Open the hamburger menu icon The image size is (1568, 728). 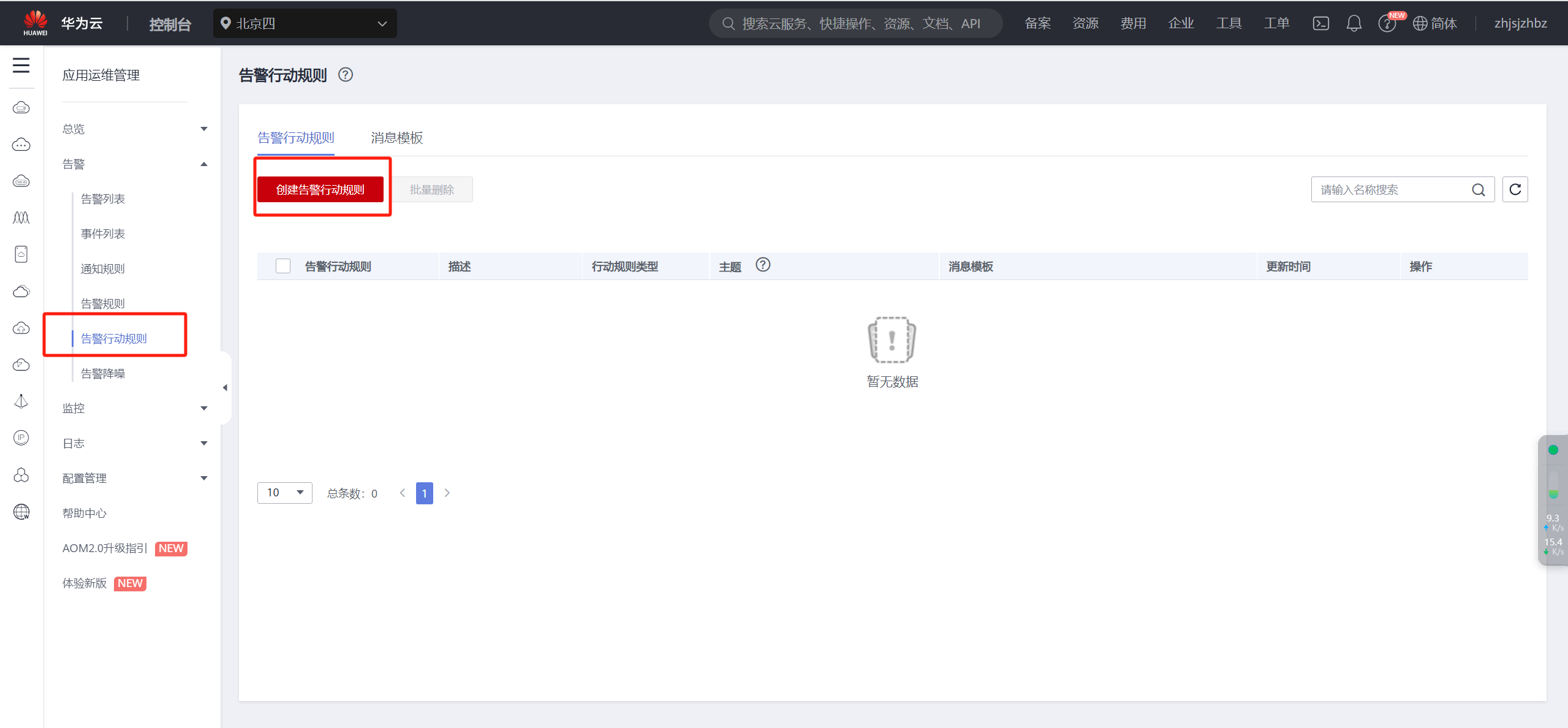click(21, 65)
